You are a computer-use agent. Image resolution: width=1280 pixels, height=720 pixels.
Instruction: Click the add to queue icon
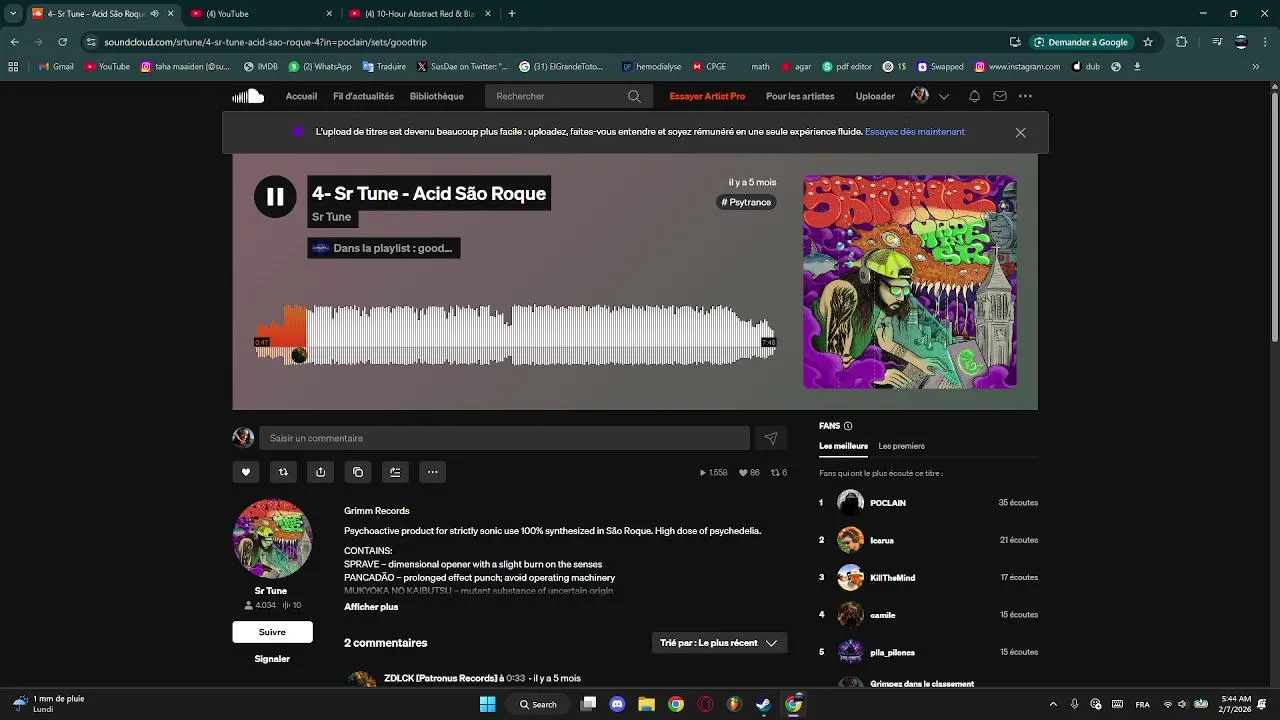pos(395,472)
